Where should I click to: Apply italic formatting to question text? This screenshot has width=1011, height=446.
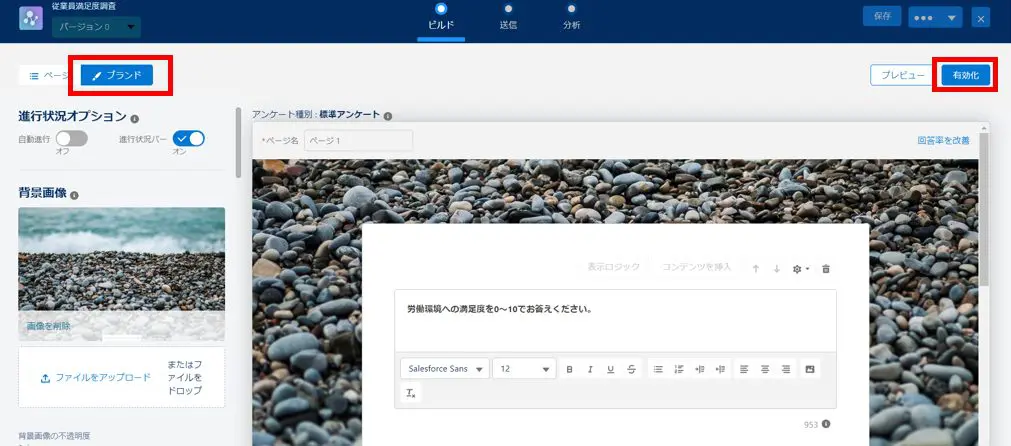point(590,369)
